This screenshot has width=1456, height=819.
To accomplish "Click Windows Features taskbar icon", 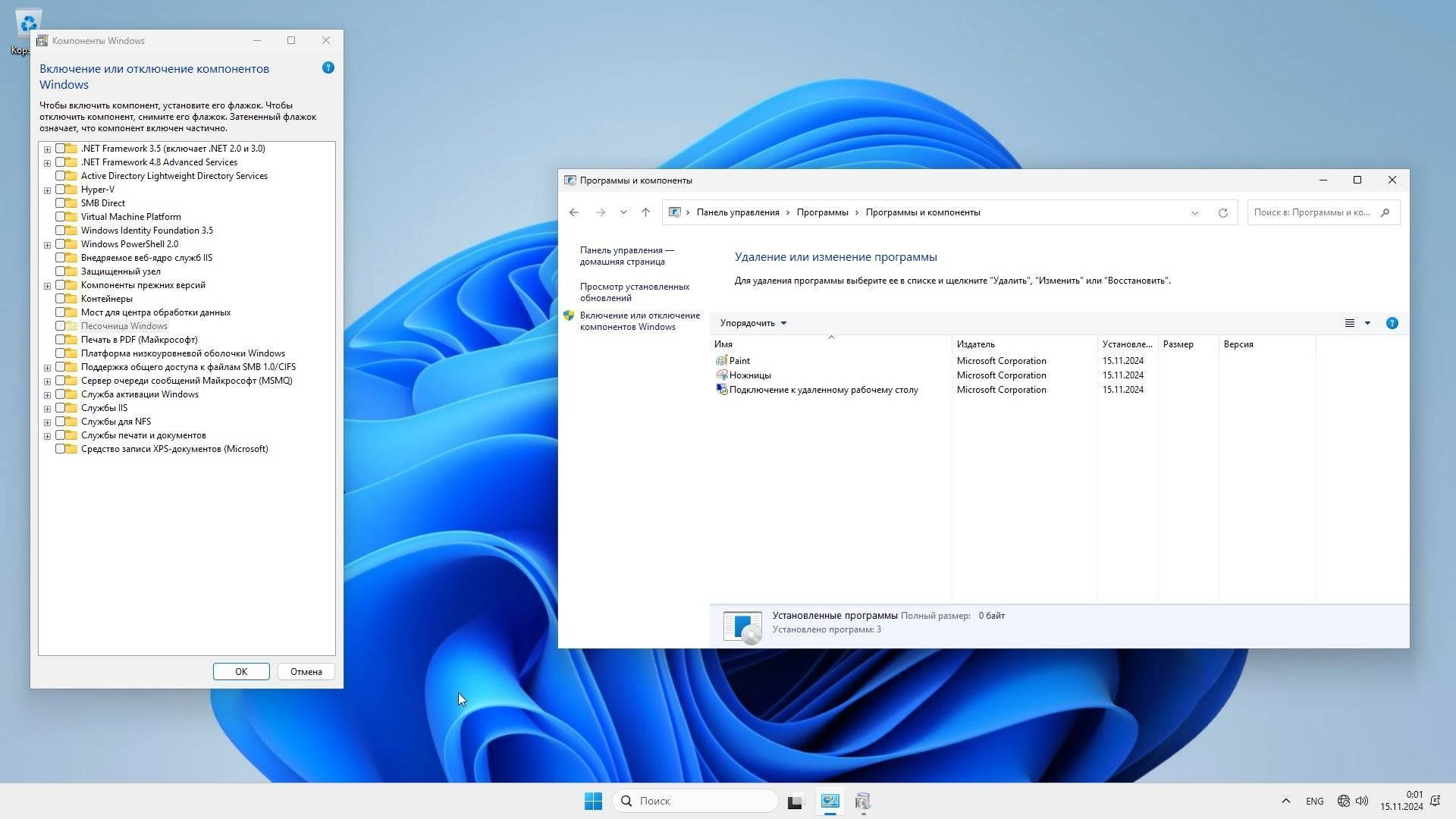I will click(x=863, y=801).
